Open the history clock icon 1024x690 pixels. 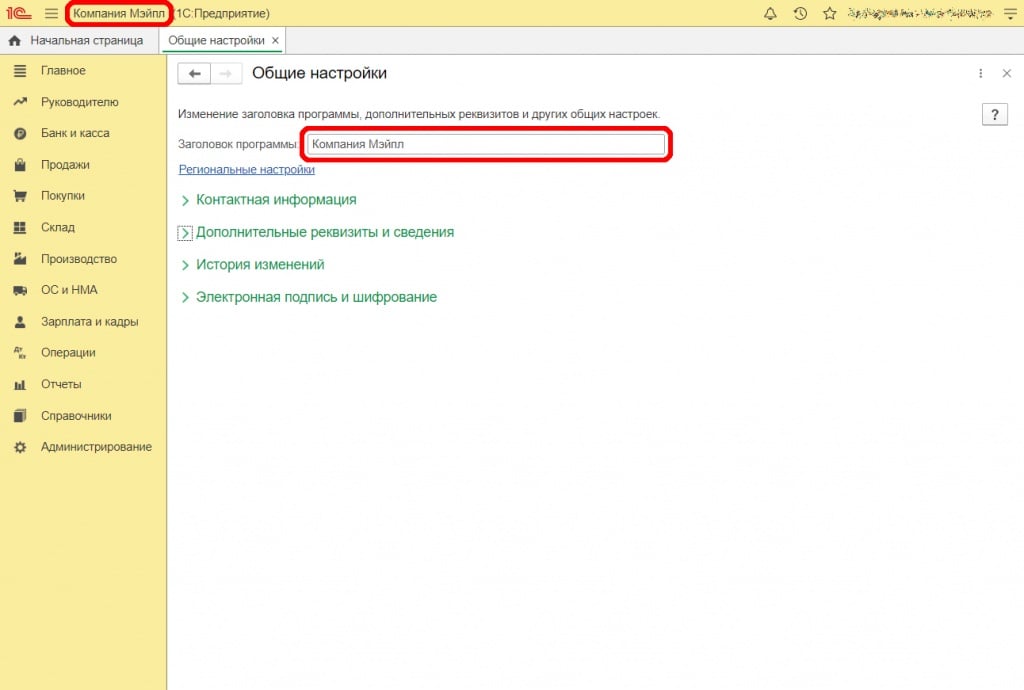pos(800,13)
